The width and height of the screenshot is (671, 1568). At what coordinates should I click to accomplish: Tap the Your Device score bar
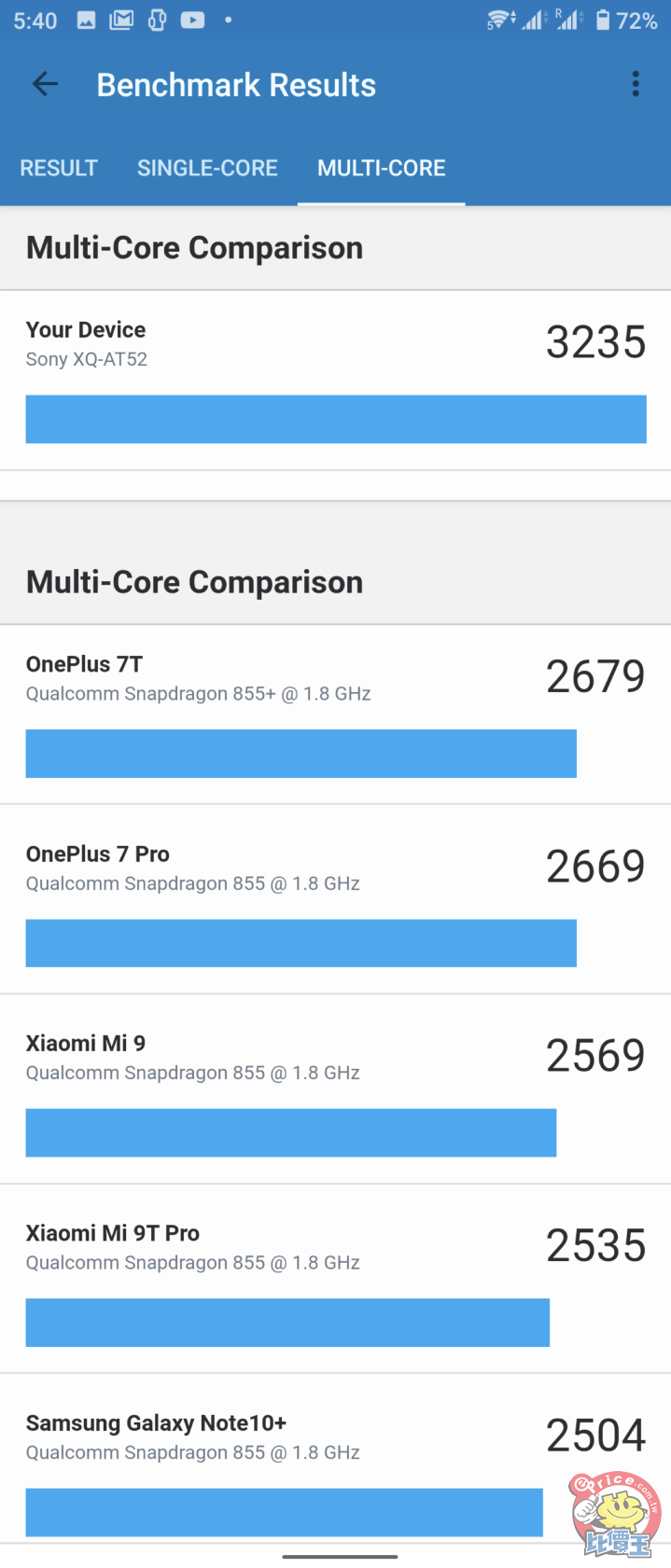point(336,419)
